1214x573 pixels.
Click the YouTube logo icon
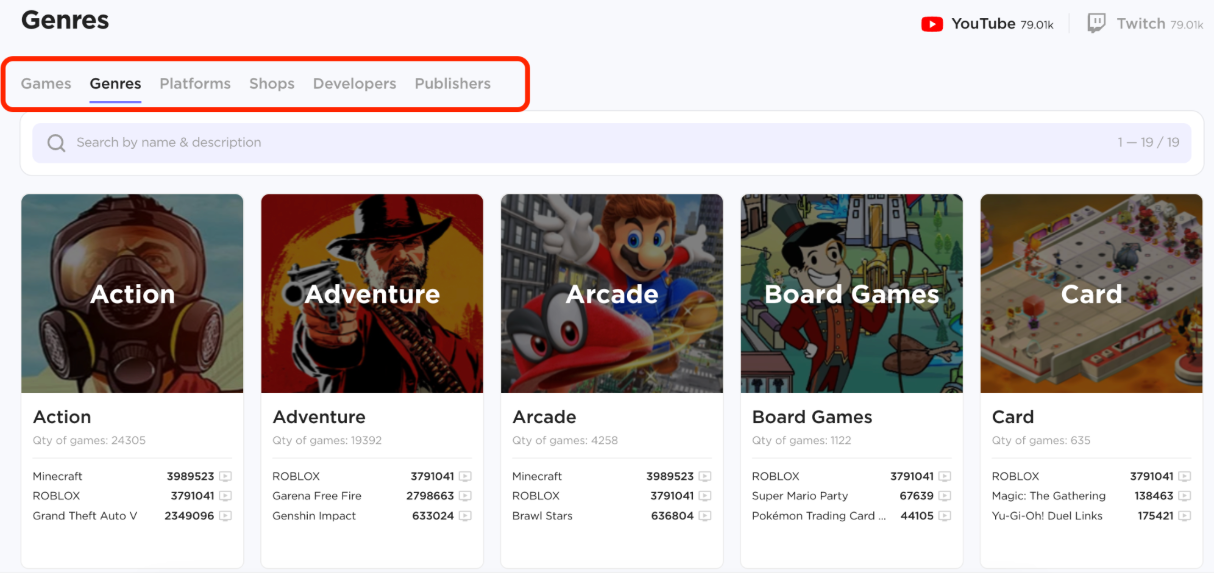[932, 24]
